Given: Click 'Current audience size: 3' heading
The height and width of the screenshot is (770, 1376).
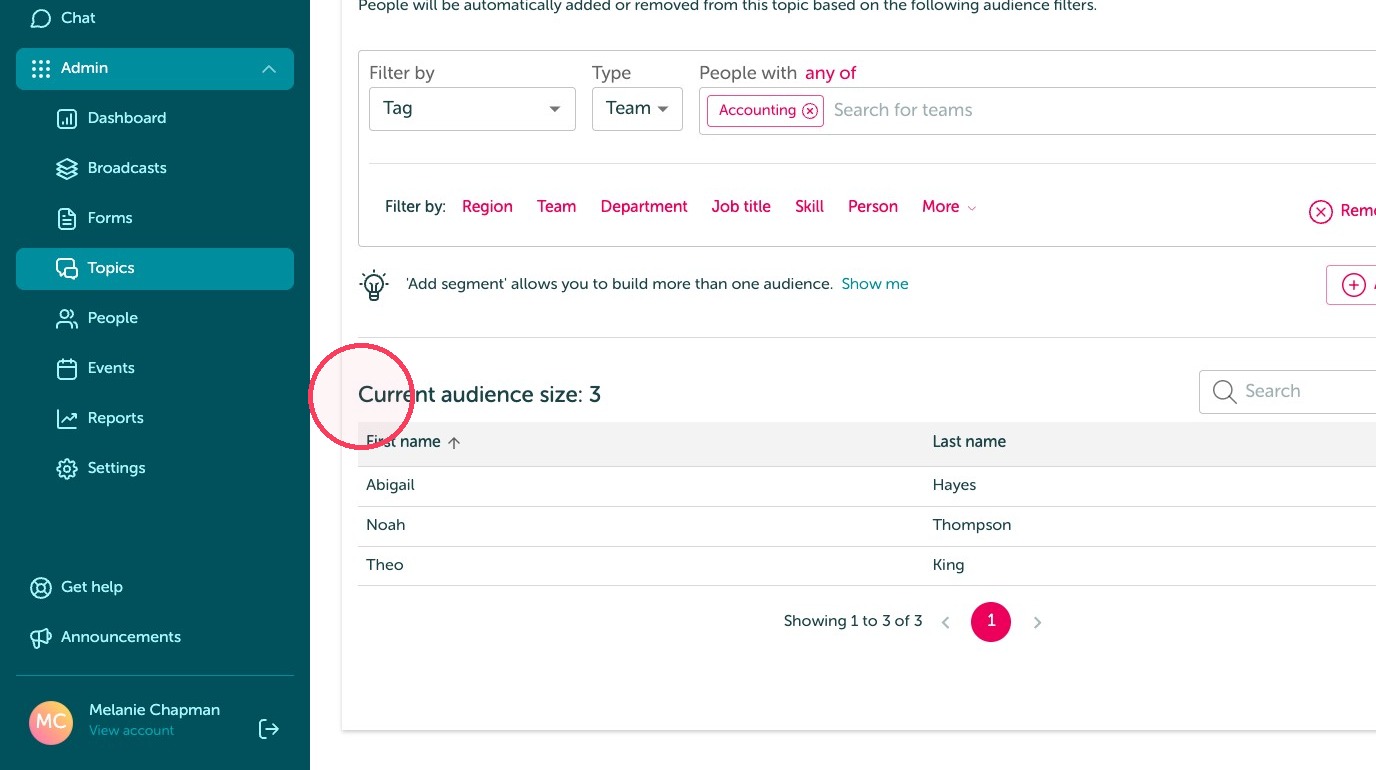Looking at the screenshot, I should 479,395.
